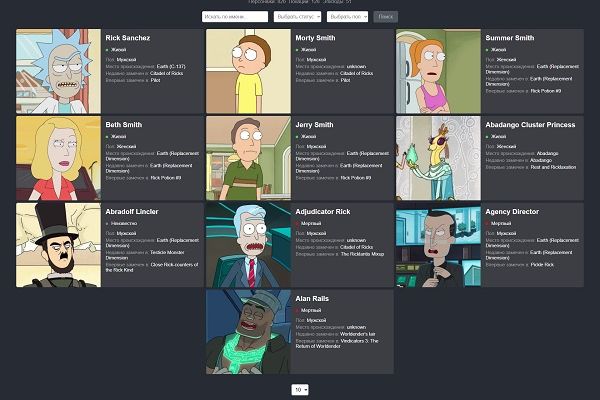Click the Rick Sanchez name heading
The width and height of the screenshot is (600, 400).
pyautogui.click(x=128, y=38)
